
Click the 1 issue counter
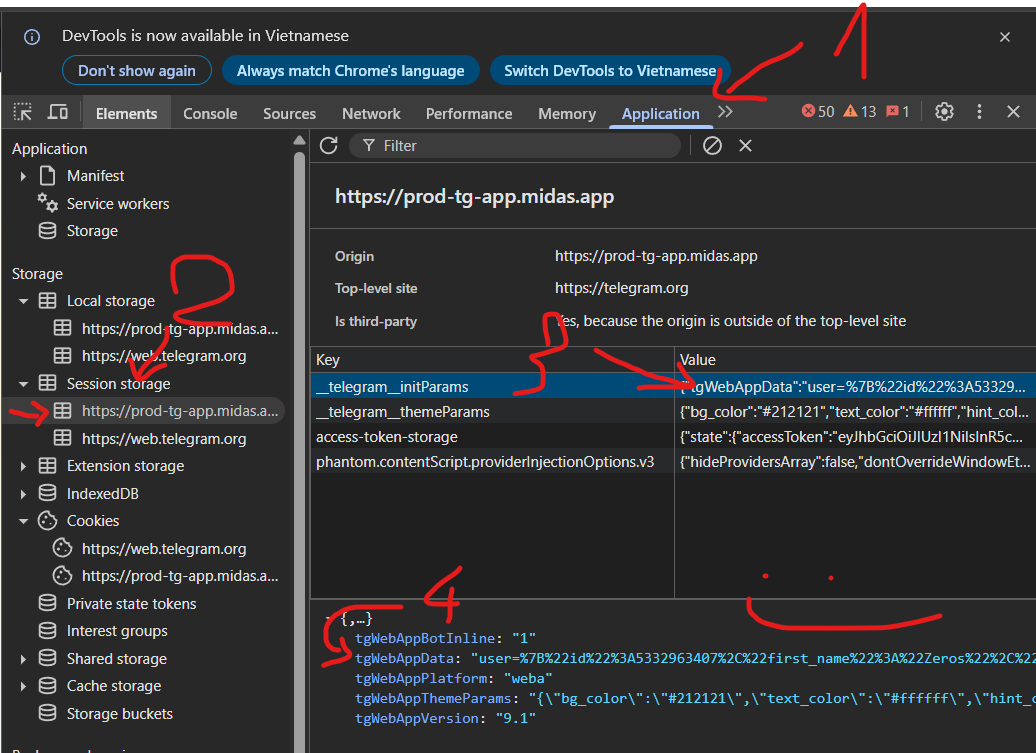[x=898, y=112]
